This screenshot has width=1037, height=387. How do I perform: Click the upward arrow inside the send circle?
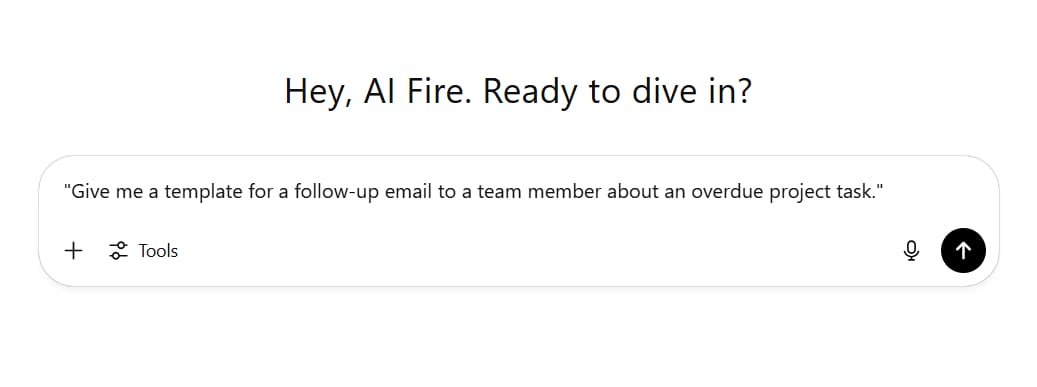tap(964, 251)
